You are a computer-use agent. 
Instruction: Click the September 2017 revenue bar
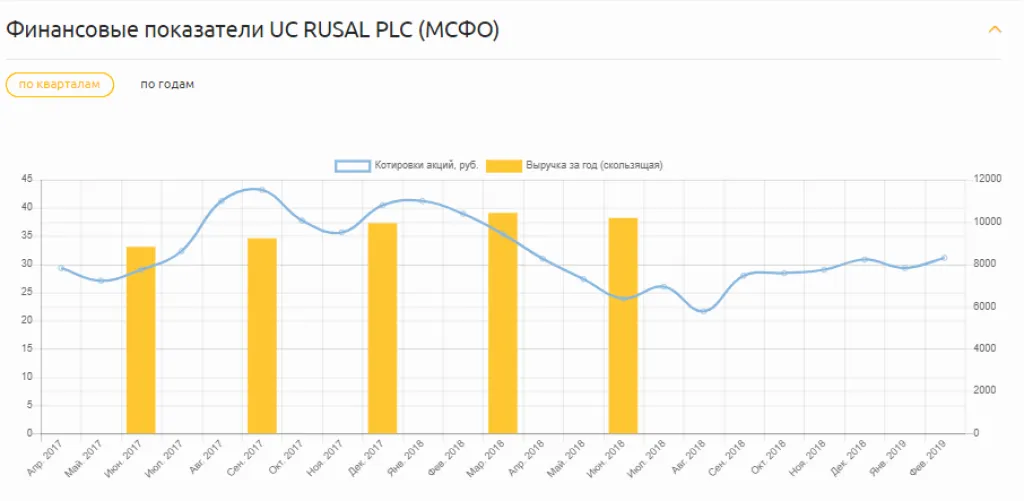click(x=262, y=336)
